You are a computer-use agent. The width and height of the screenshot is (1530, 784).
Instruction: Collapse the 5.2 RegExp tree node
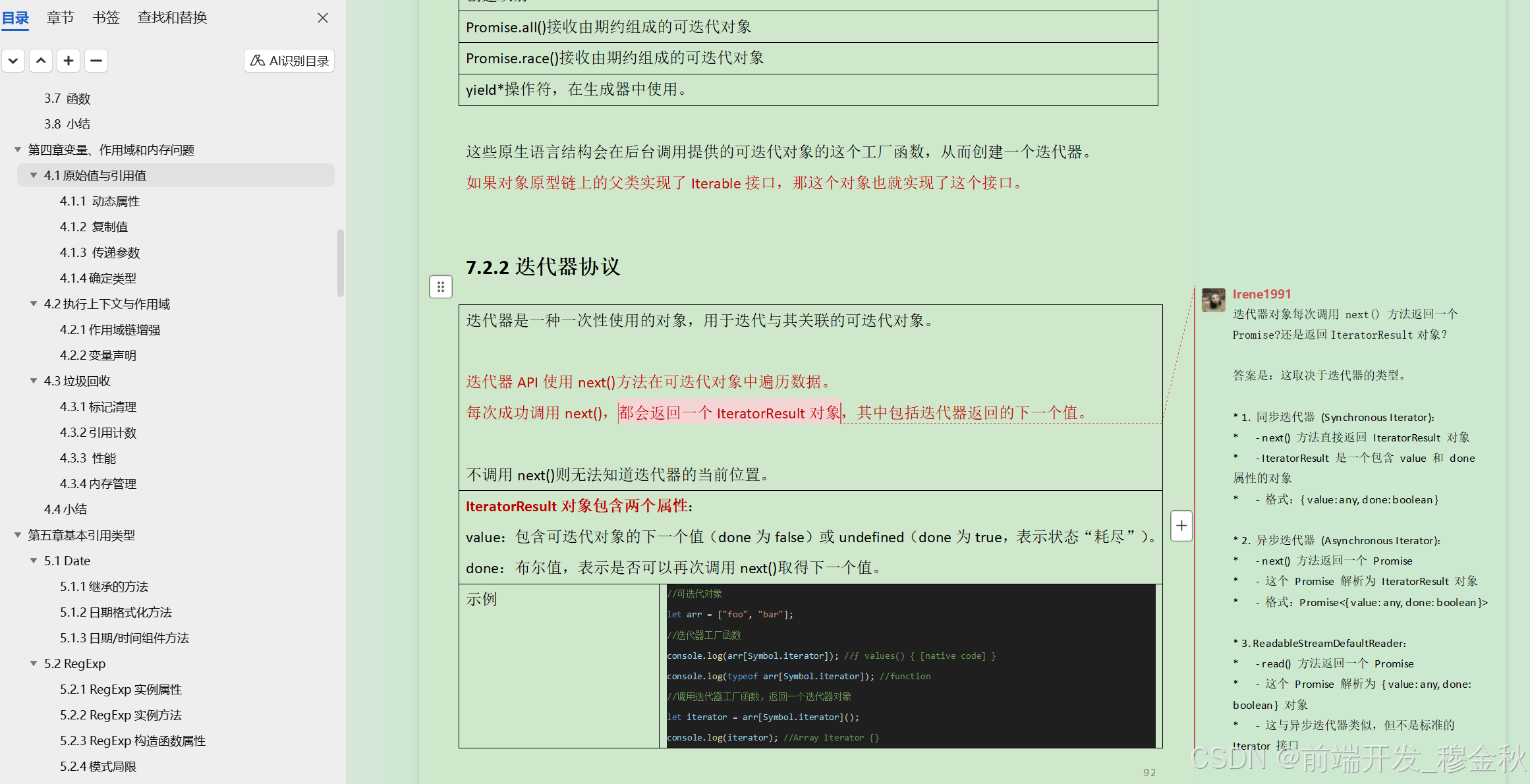[34, 663]
